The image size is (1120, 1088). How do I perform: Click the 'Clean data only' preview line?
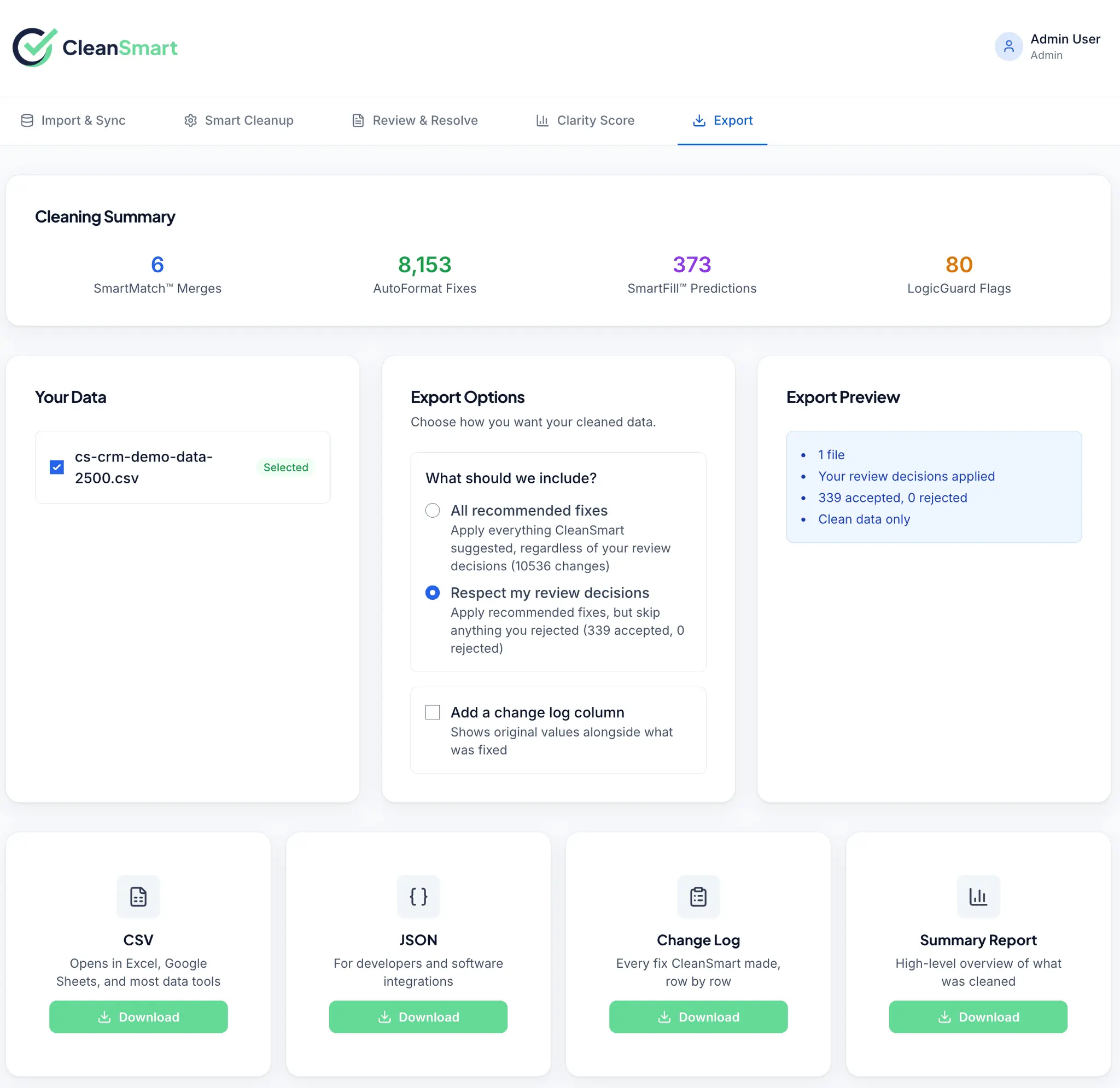[x=864, y=519]
